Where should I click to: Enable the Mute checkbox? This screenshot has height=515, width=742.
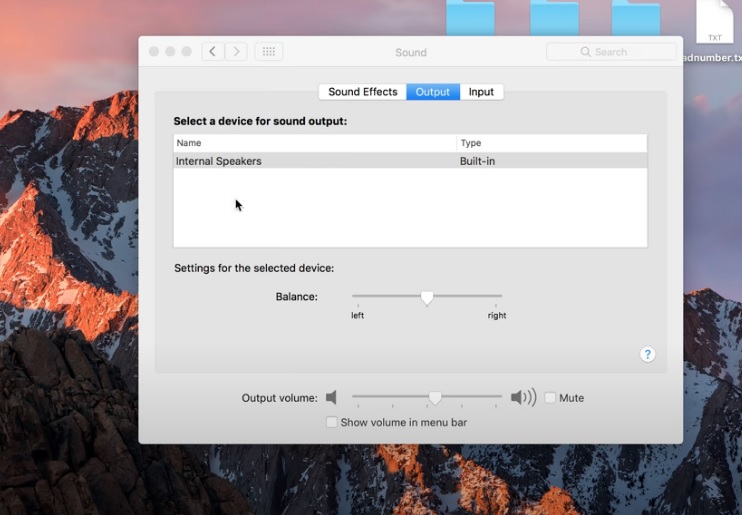point(550,398)
